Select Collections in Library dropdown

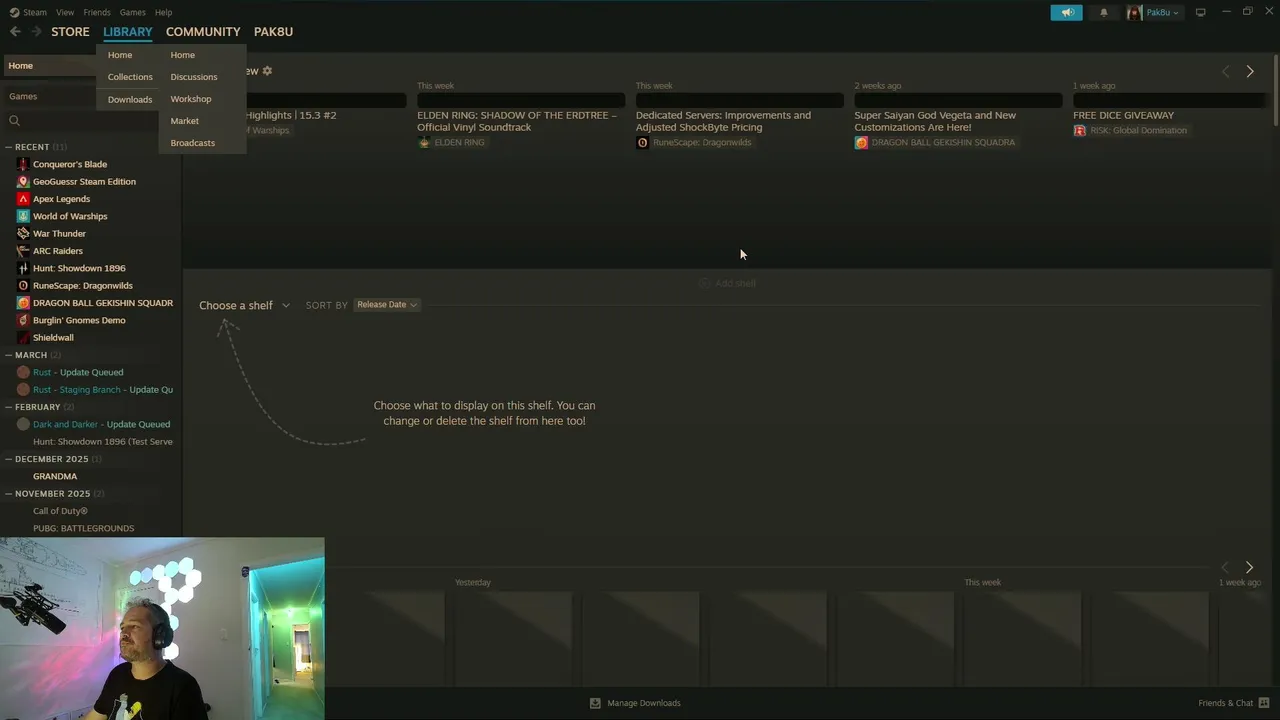click(130, 77)
